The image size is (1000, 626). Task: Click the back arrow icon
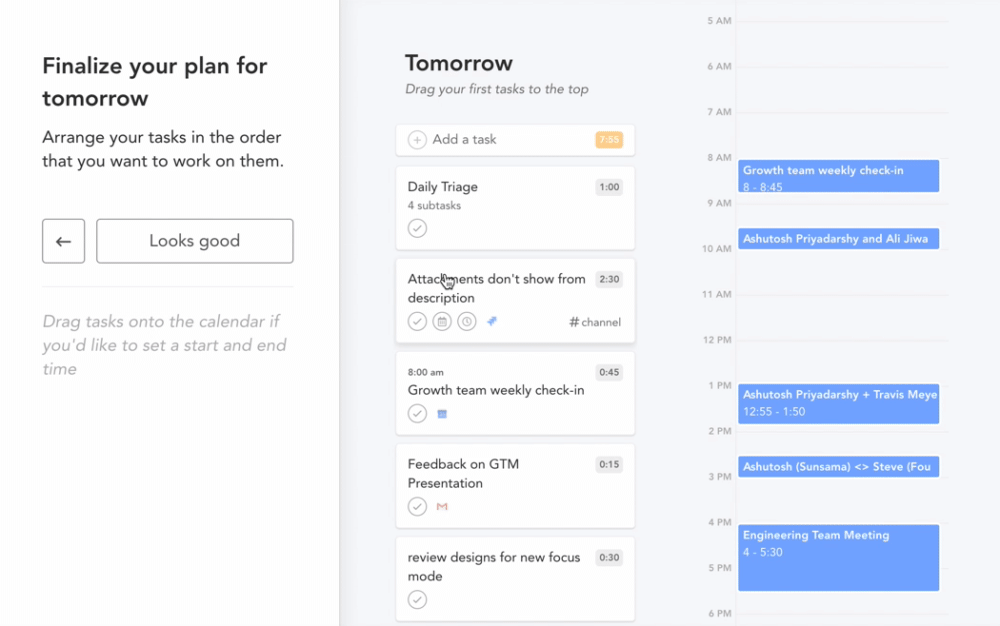point(63,240)
